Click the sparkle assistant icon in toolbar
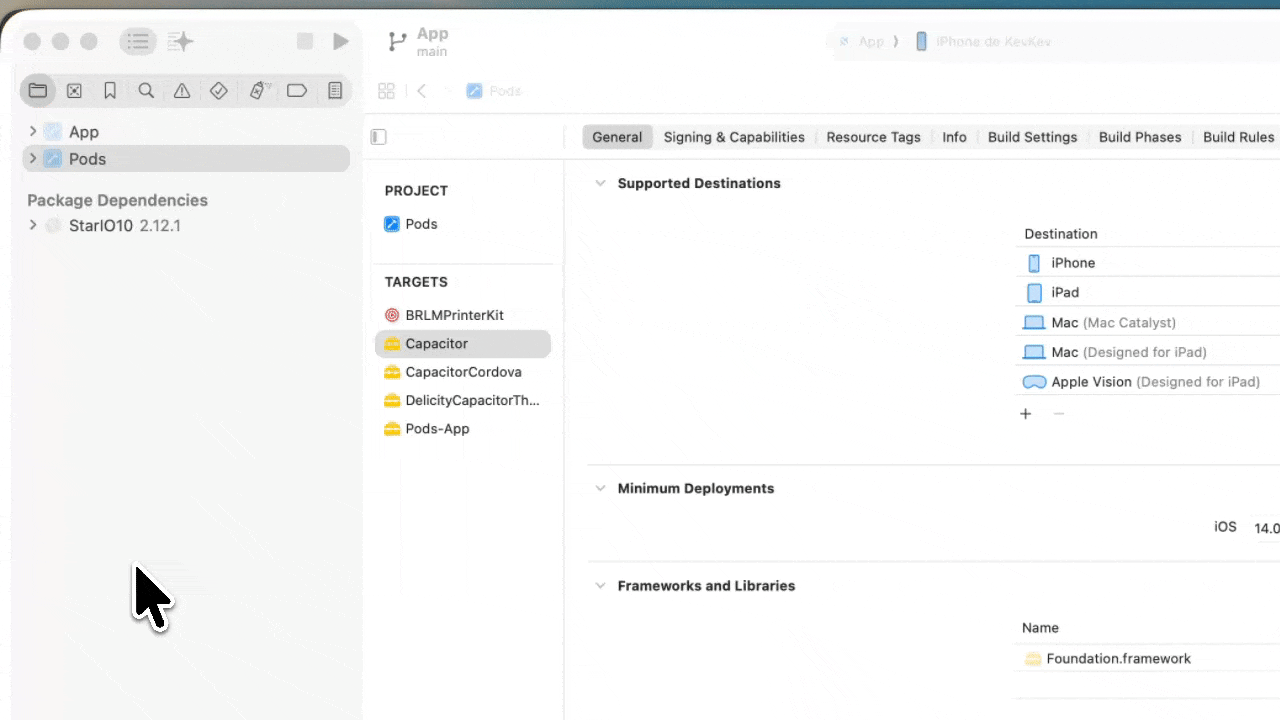 (181, 42)
